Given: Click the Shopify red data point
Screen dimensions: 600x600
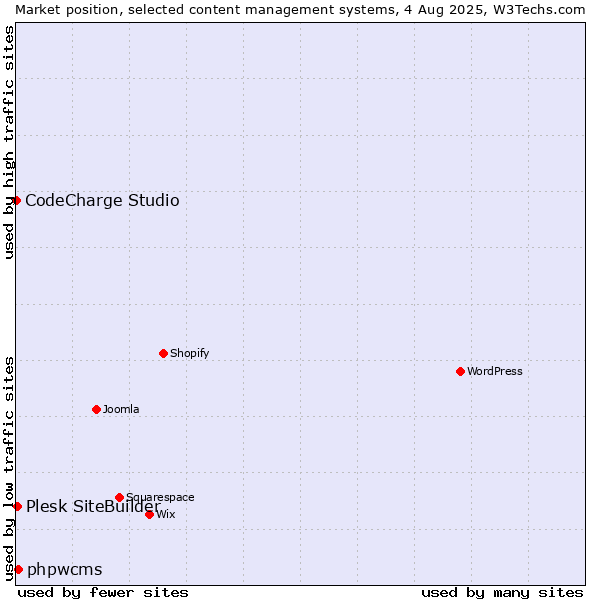Looking at the screenshot, I should (x=163, y=353).
